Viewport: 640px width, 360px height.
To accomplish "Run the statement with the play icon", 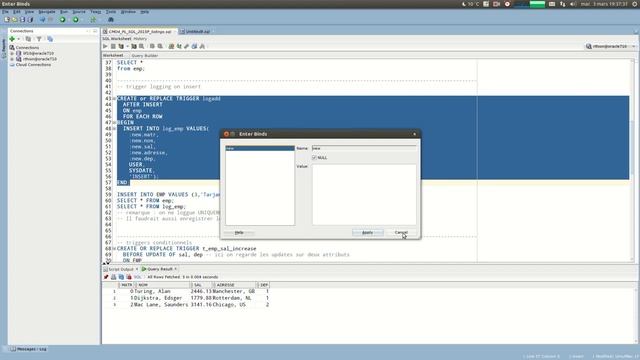I will pos(105,47).
